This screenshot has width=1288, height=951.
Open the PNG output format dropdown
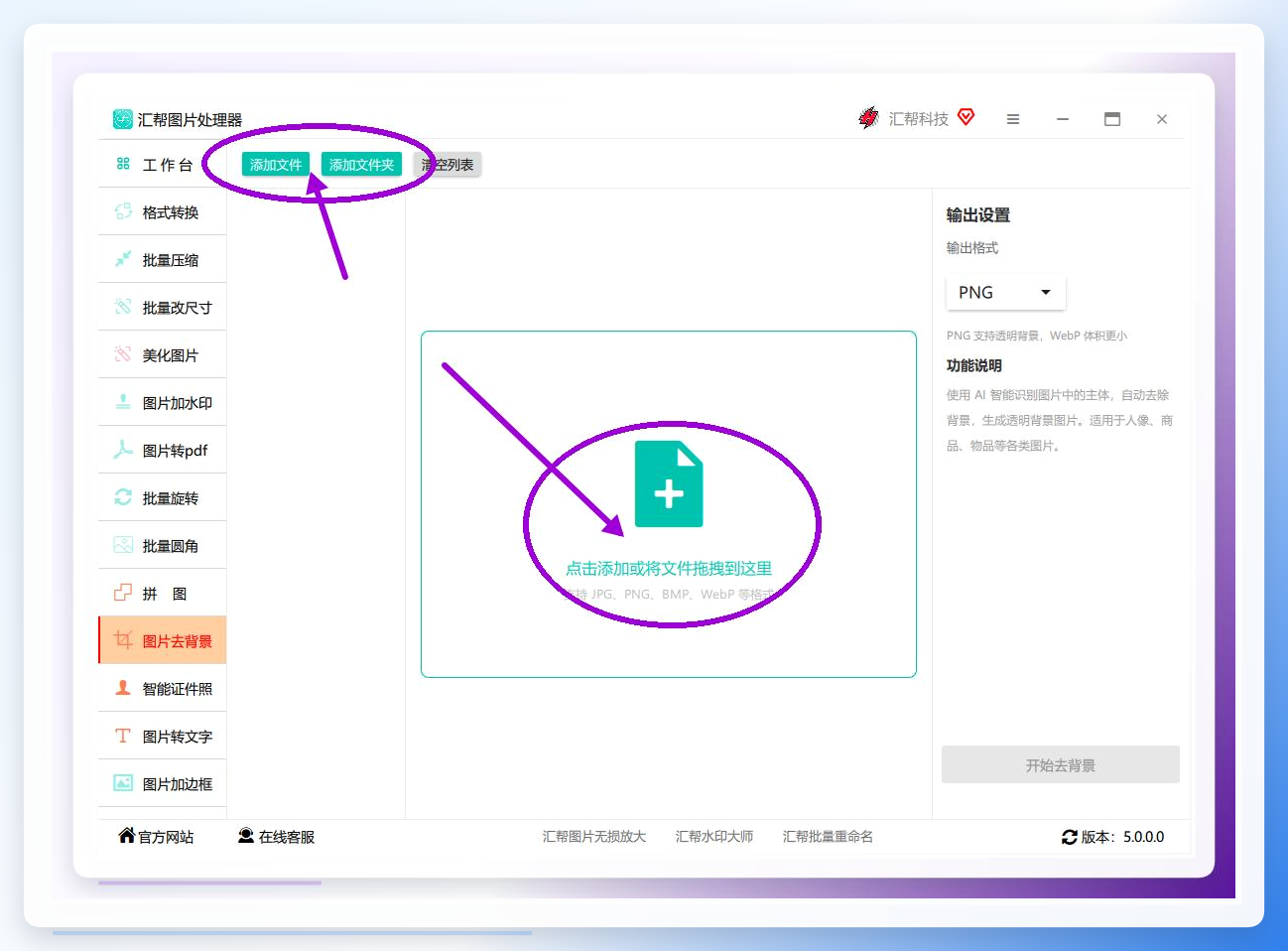coord(1006,293)
